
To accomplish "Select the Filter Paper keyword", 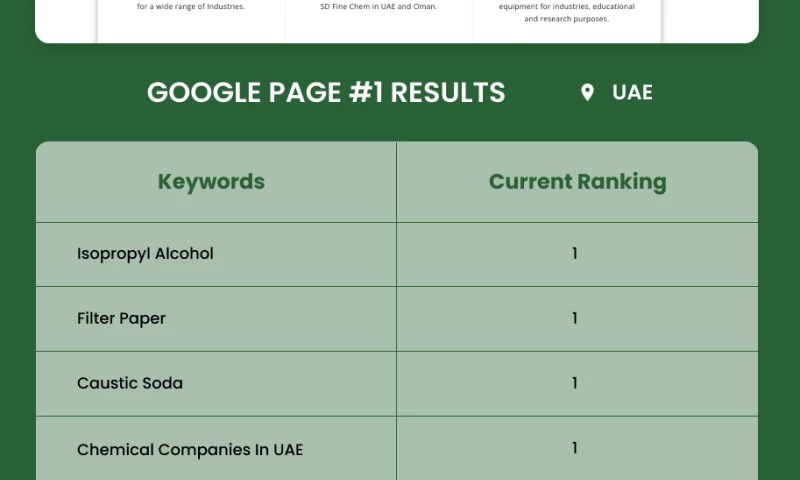I will coord(121,319).
